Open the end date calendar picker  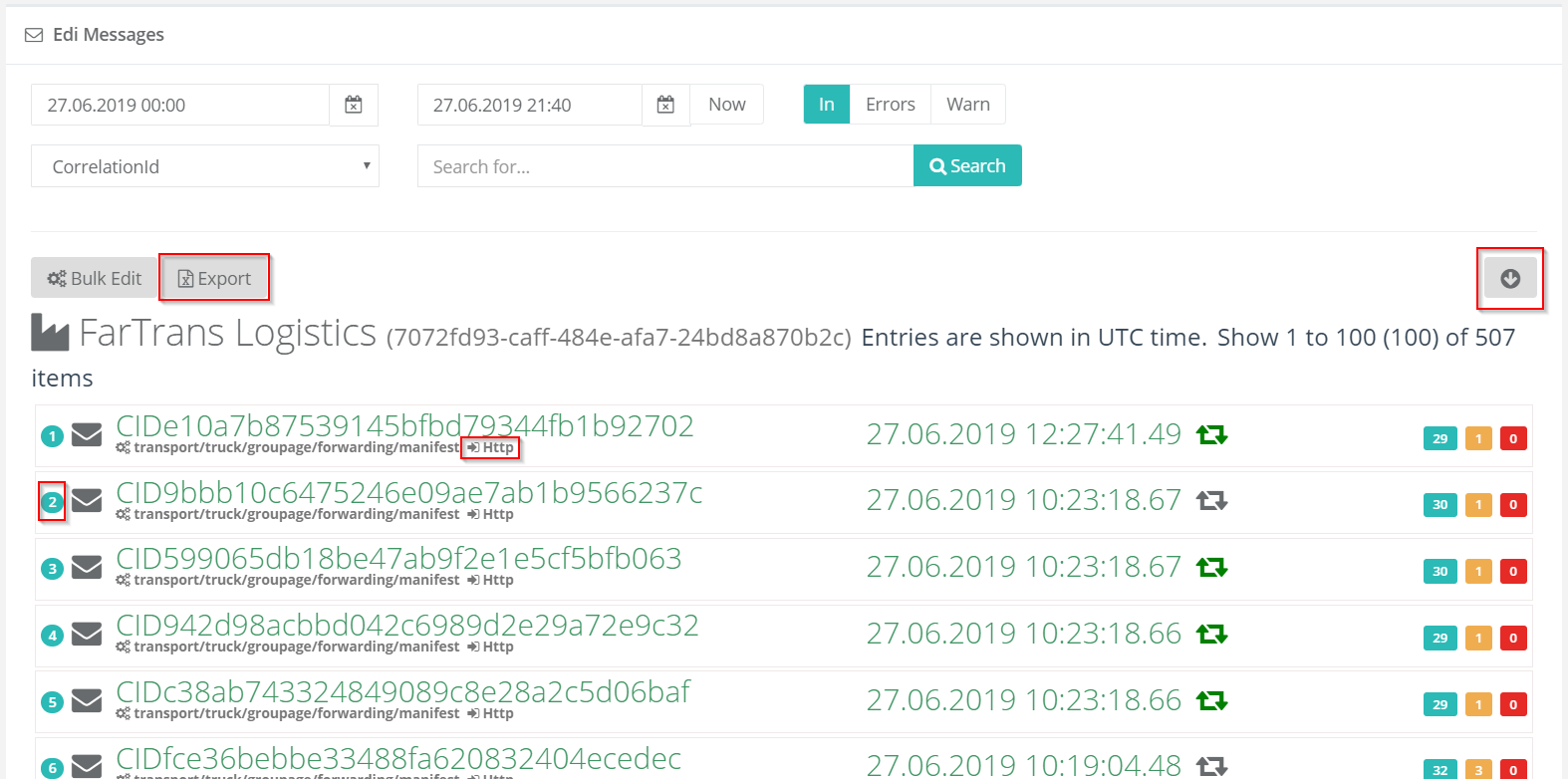[x=665, y=105]
